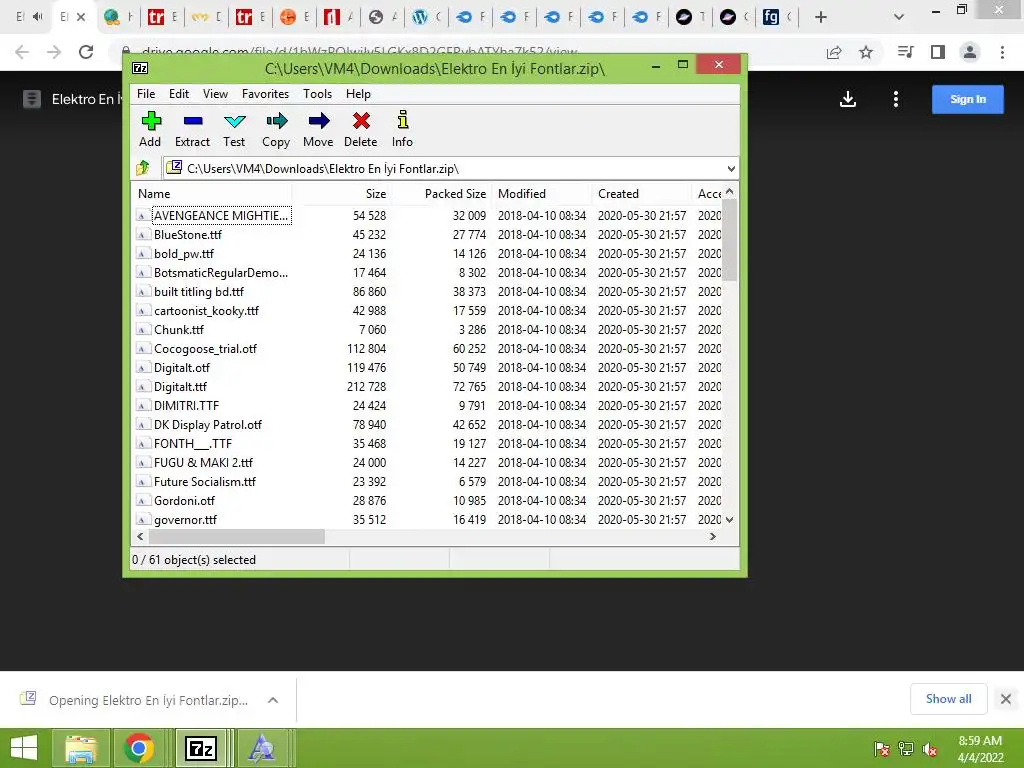Open the File menu in 7-Zip
Screen dimensions: 1024x768
click(146, 93)
